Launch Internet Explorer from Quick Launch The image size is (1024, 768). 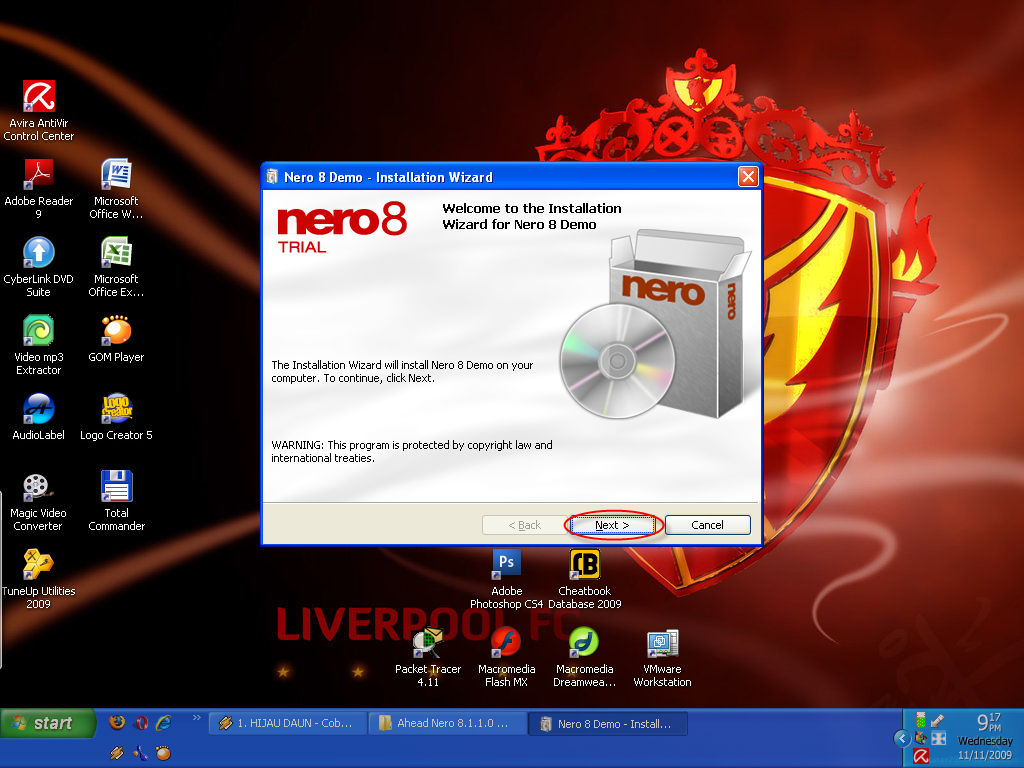pyautogui.click(x=163, y=722)
